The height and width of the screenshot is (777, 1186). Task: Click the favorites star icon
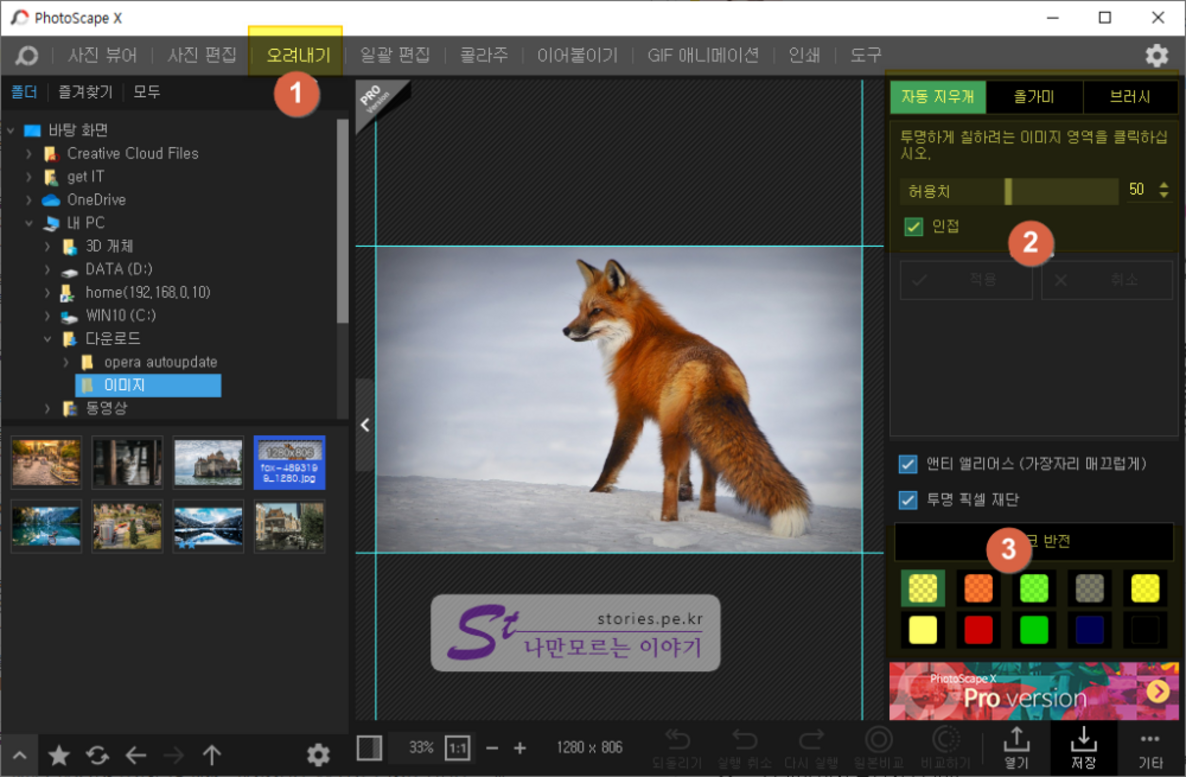(59, 756)
